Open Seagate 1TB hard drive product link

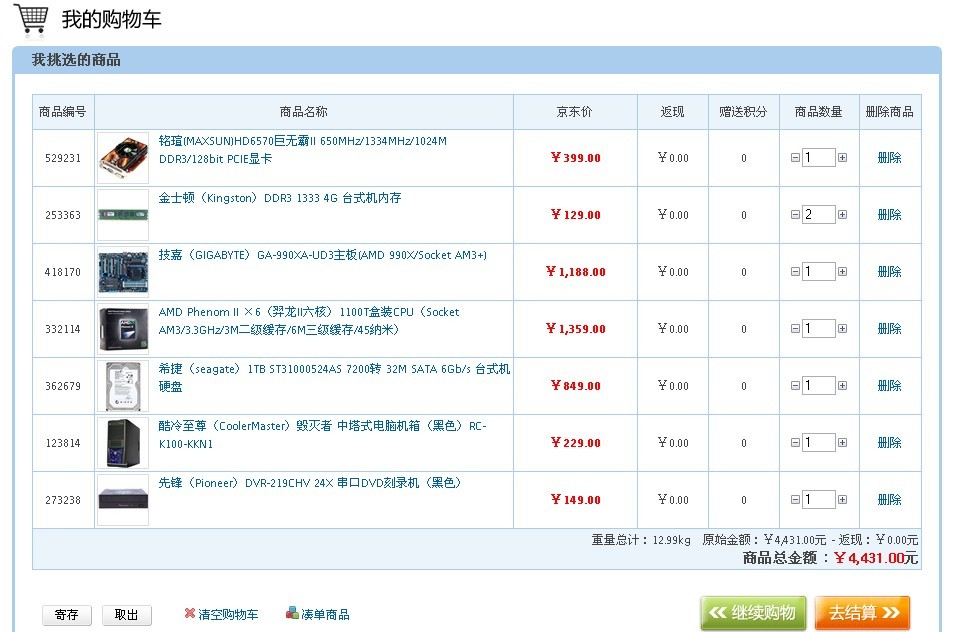[x=333, y=370]
